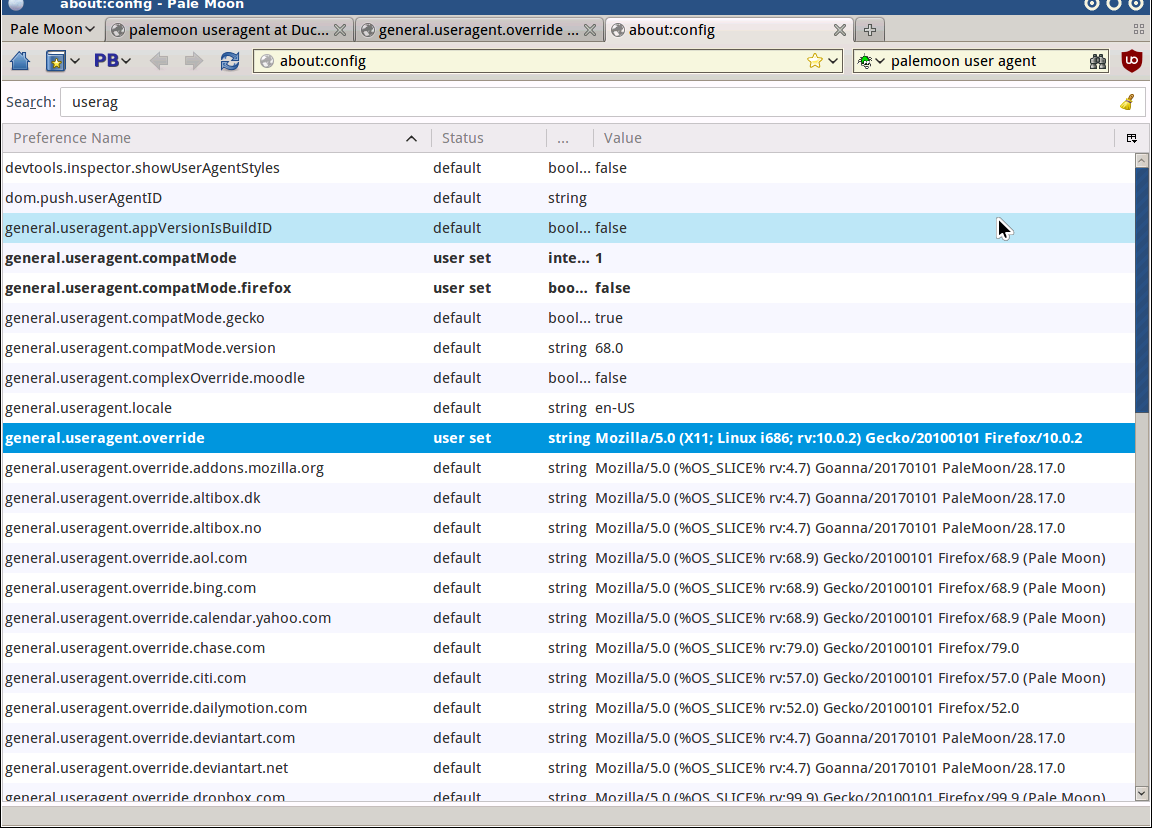Click the reload page icon
Image resolution: width=1152 pixels, height=828 pixels.
[x=230, y=61]
